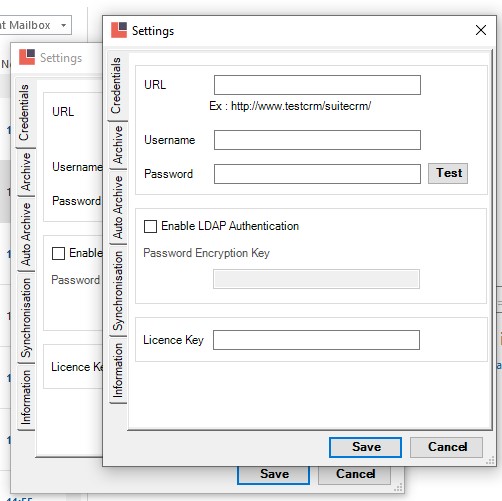502x501 pixels.
Task: Open the Auto Archive tab in front dialog
Action: [118, 207]
